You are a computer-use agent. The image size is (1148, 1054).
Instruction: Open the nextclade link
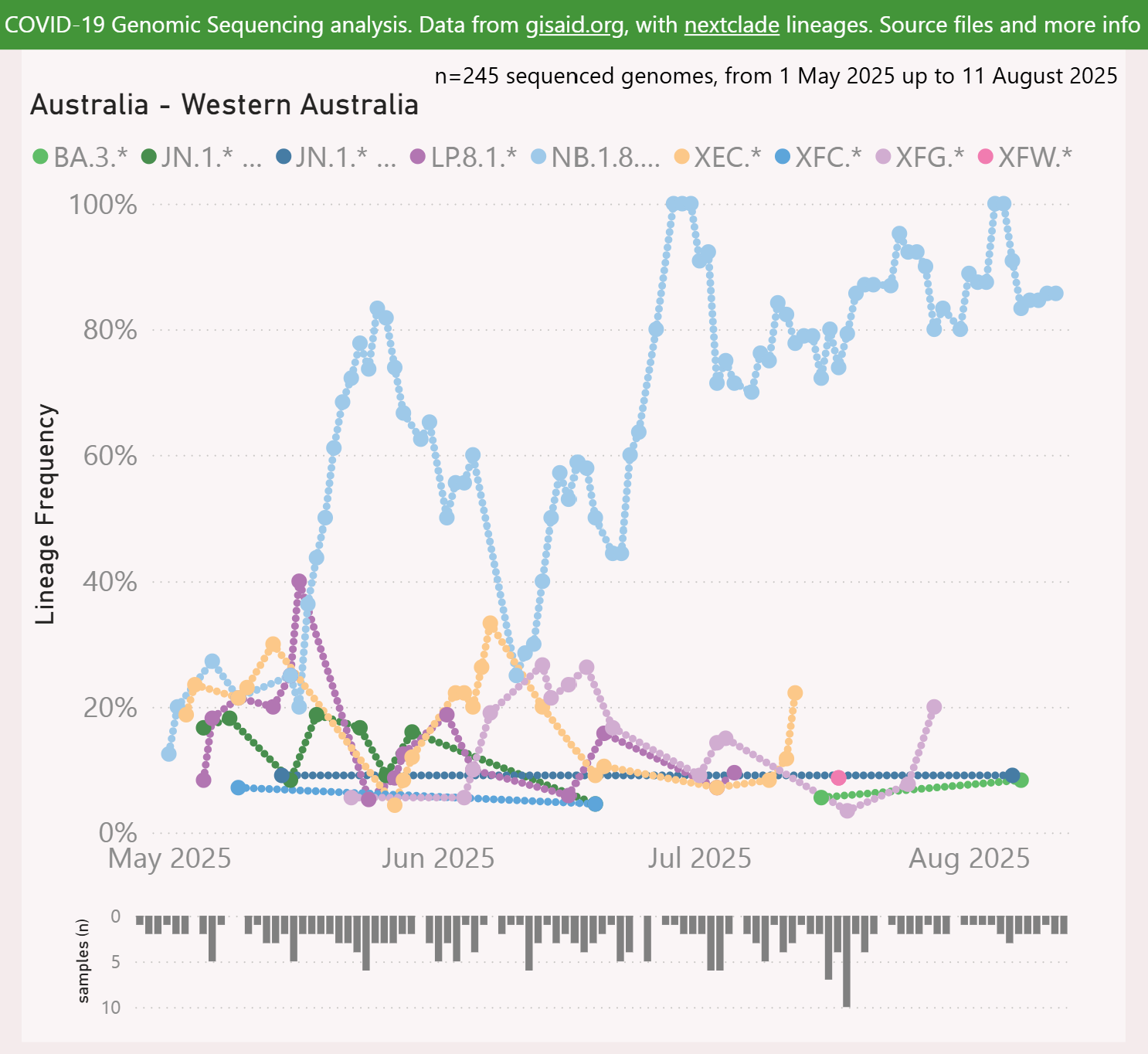tap(732, 25)
